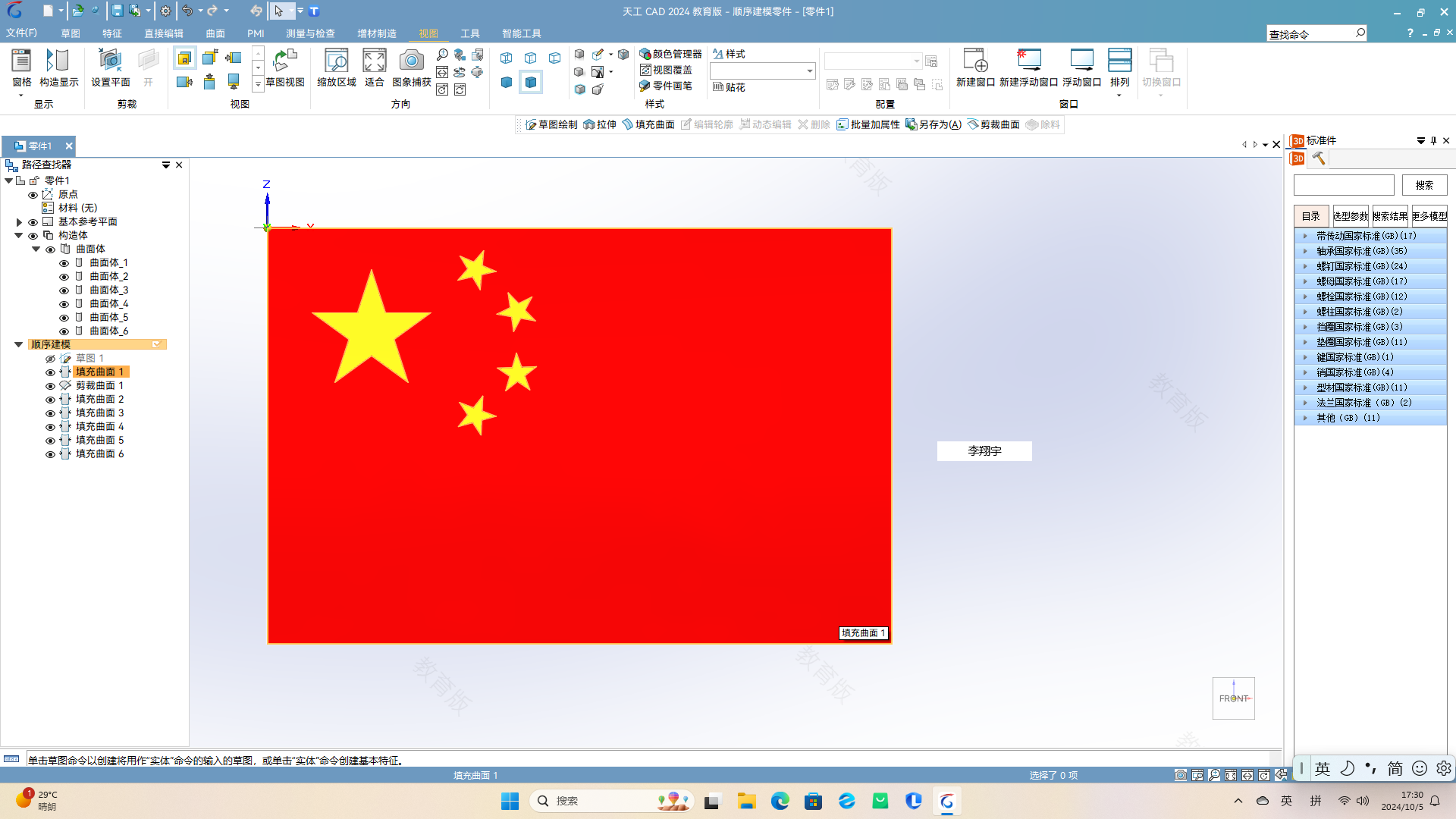Open Microsoft Edge from taskbar
This screenshot has width=1456, height=819.
(780, 801)
